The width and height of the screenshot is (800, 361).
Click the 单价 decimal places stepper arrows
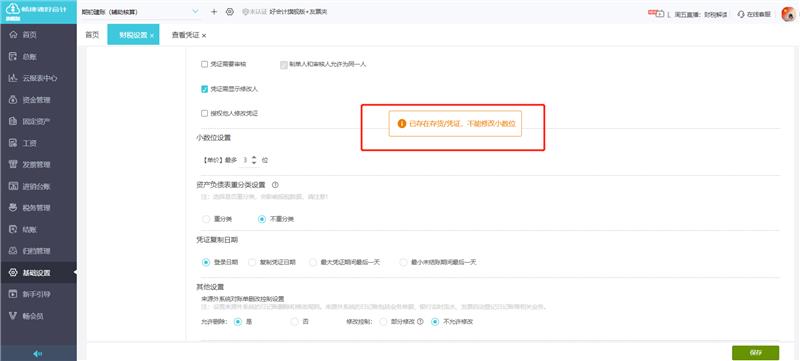254,160
